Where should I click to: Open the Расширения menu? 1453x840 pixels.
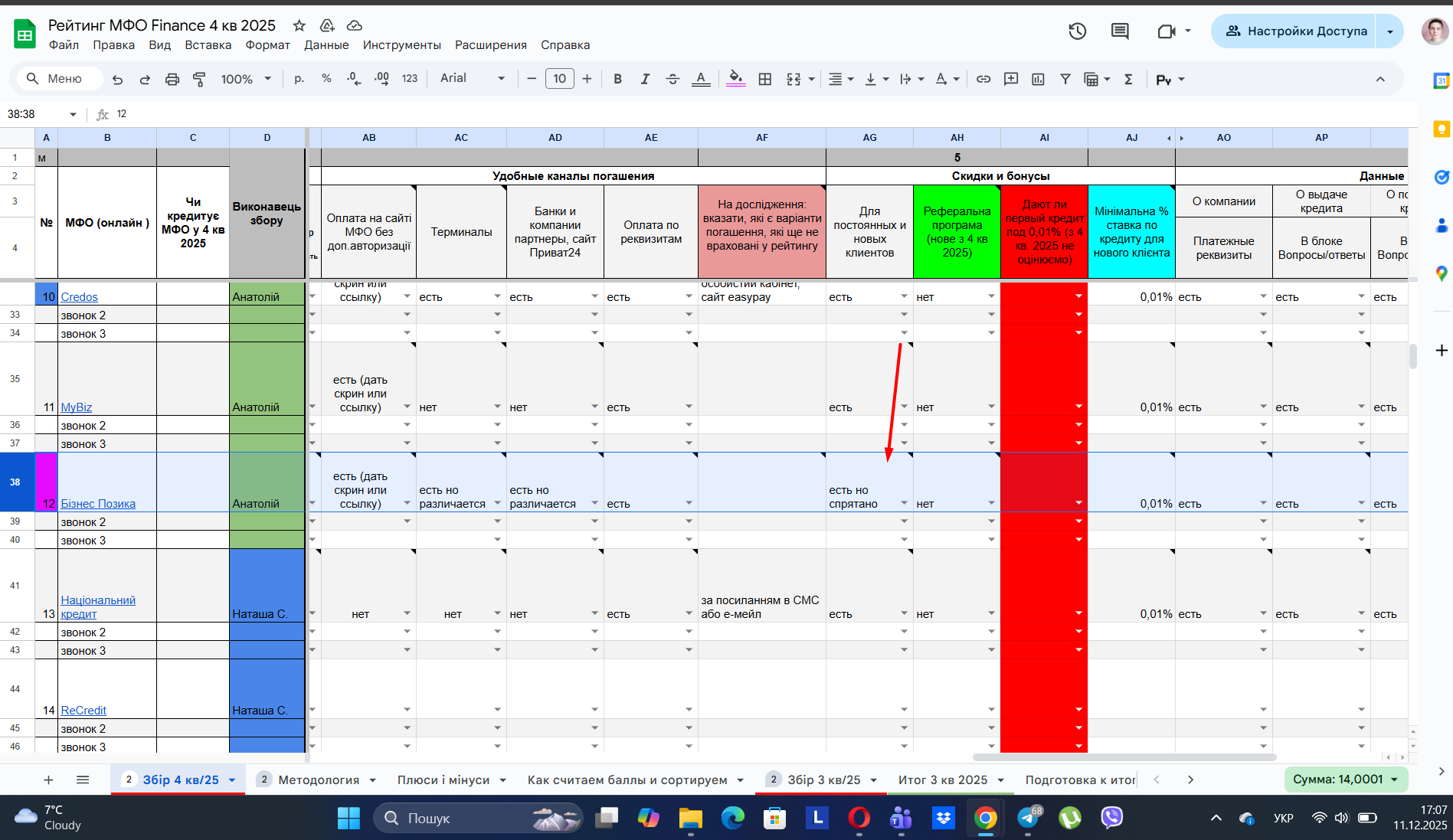point(490,45)
